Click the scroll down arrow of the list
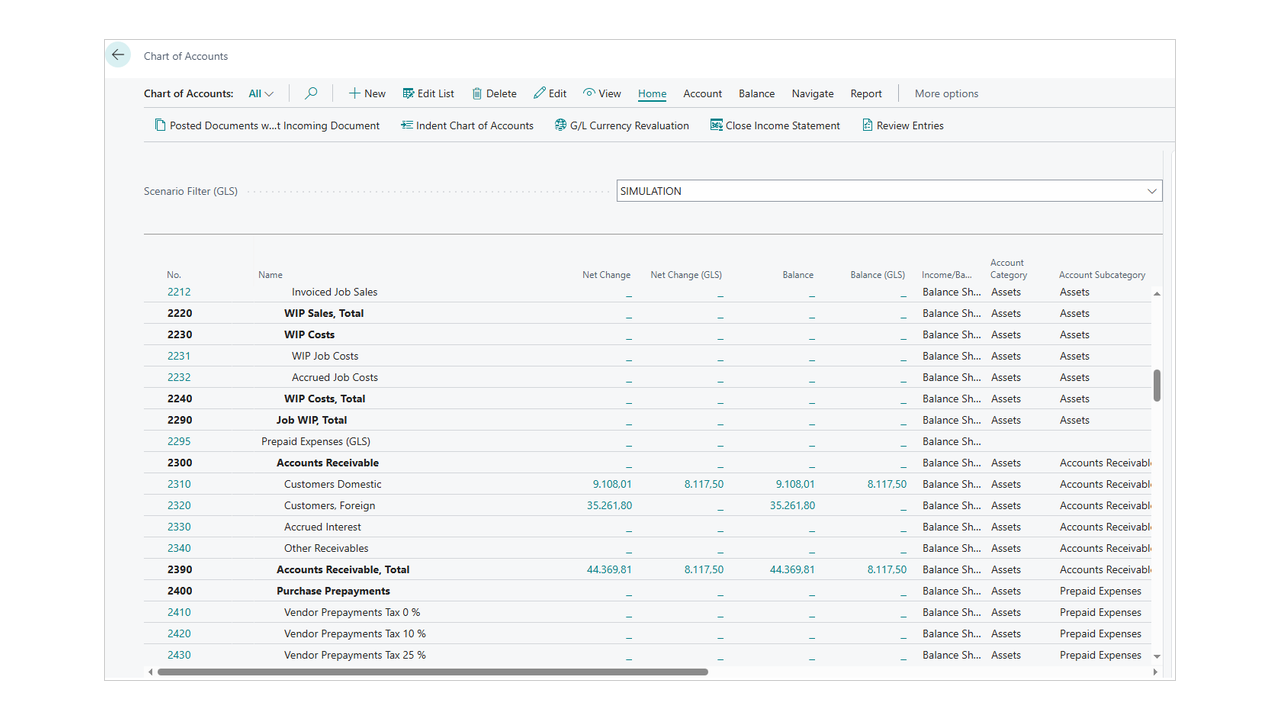Image resolution: width=1280 pixels, height=720 pixels. click(1157, 656)
